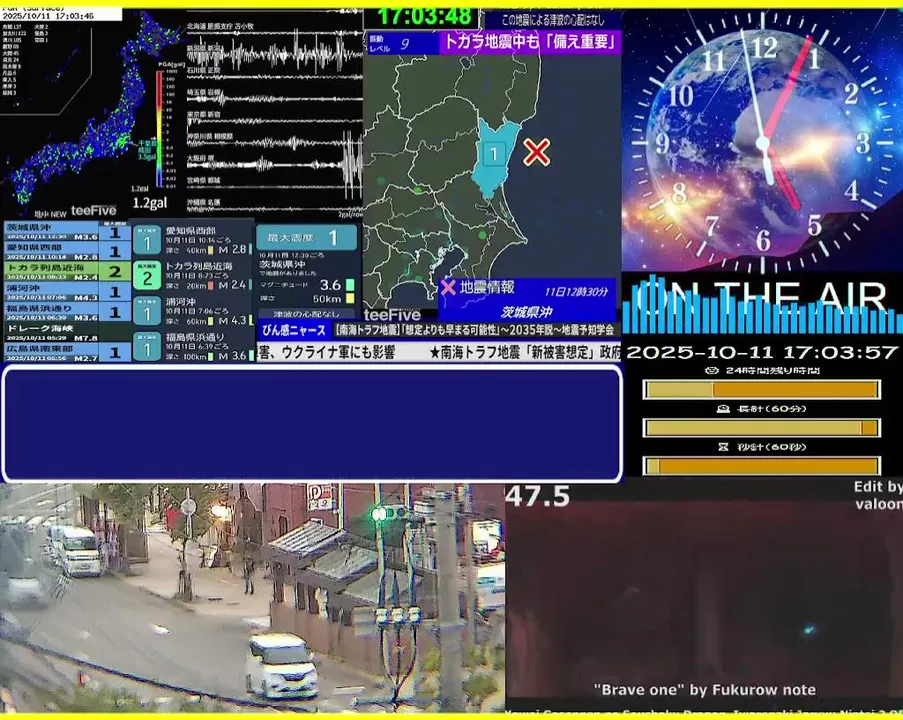The width and height of the screenshot is (903, 720).
Task: Click the alarm icon beside 長針(60分)
Action: coord(723,408)
